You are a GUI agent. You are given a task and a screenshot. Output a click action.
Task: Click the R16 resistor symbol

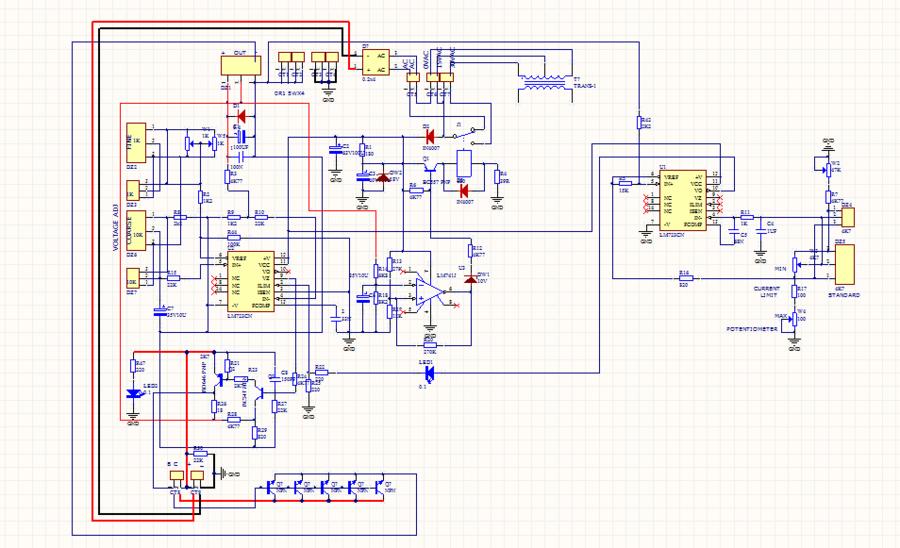pos(684,279)
